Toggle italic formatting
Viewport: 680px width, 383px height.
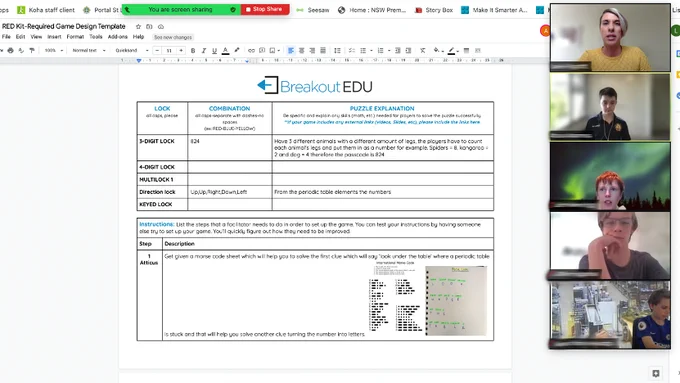pyautogui.click(x=203, y=51)
